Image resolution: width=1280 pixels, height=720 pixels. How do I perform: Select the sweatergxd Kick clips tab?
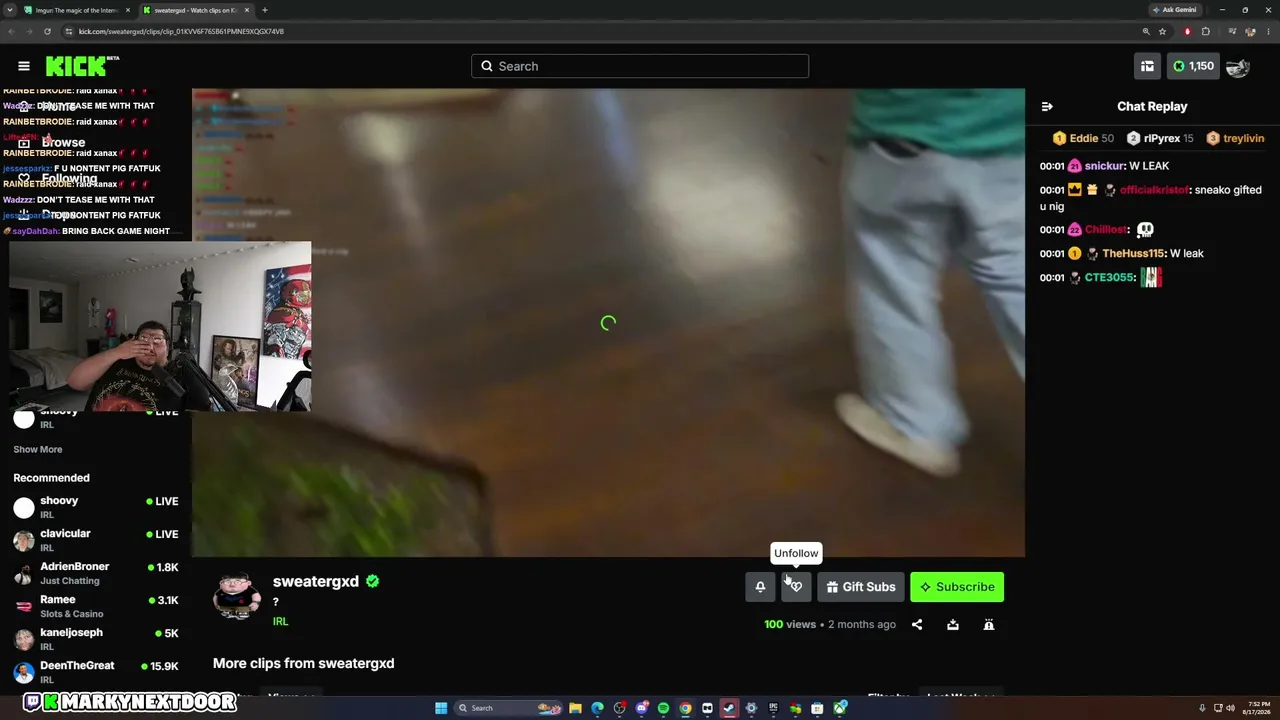point(196,10)
